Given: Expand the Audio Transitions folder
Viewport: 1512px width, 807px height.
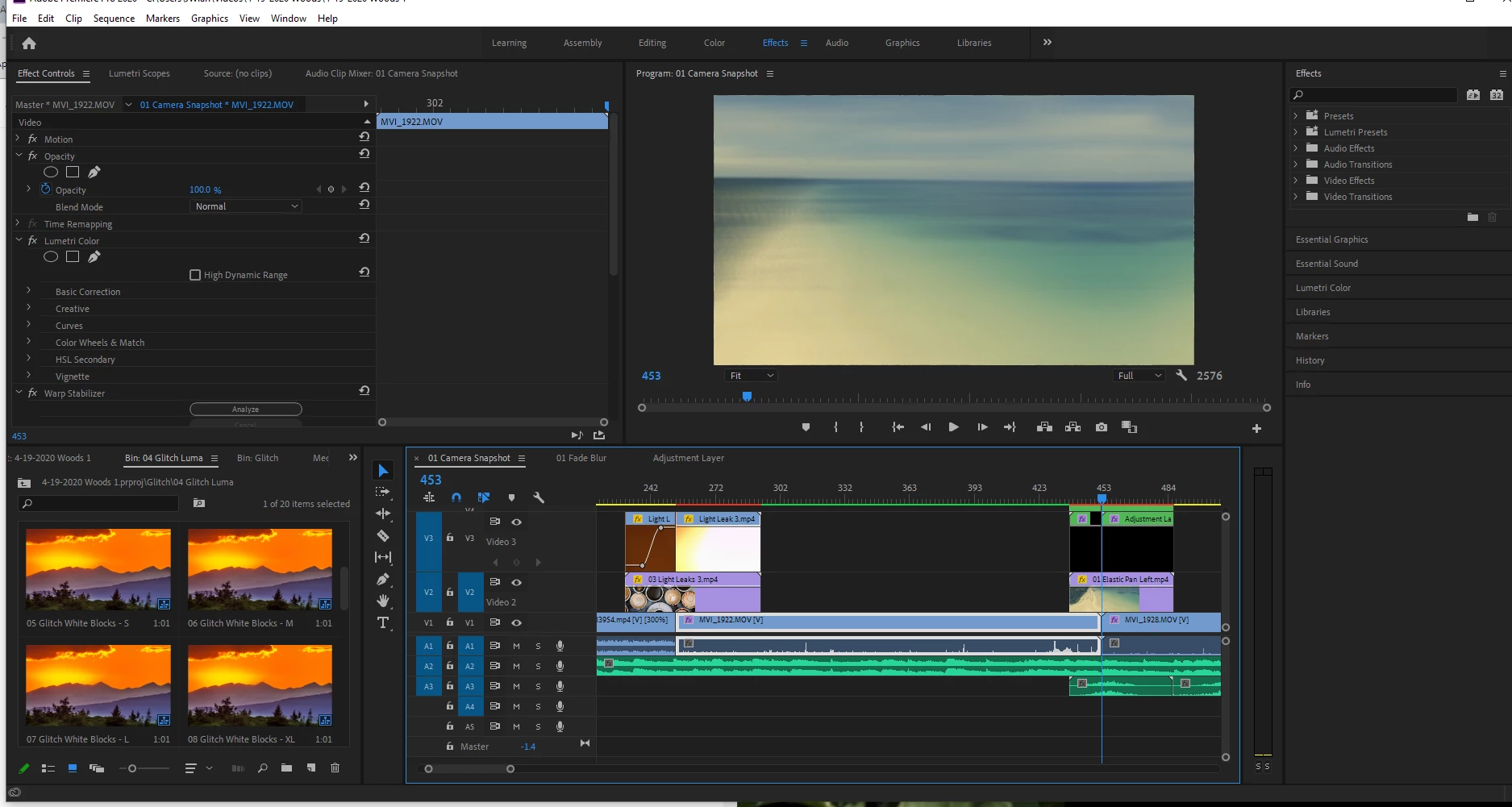Looking at the screenshot, I should click(x=1295, y=164).
